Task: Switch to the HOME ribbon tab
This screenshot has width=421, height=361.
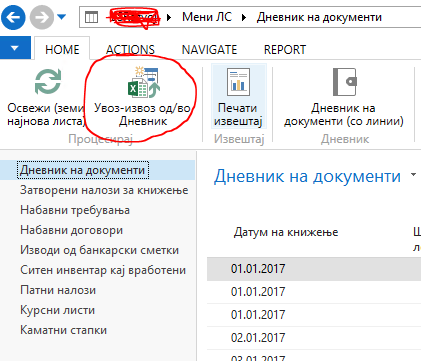Action: click(x=62, y=50)
